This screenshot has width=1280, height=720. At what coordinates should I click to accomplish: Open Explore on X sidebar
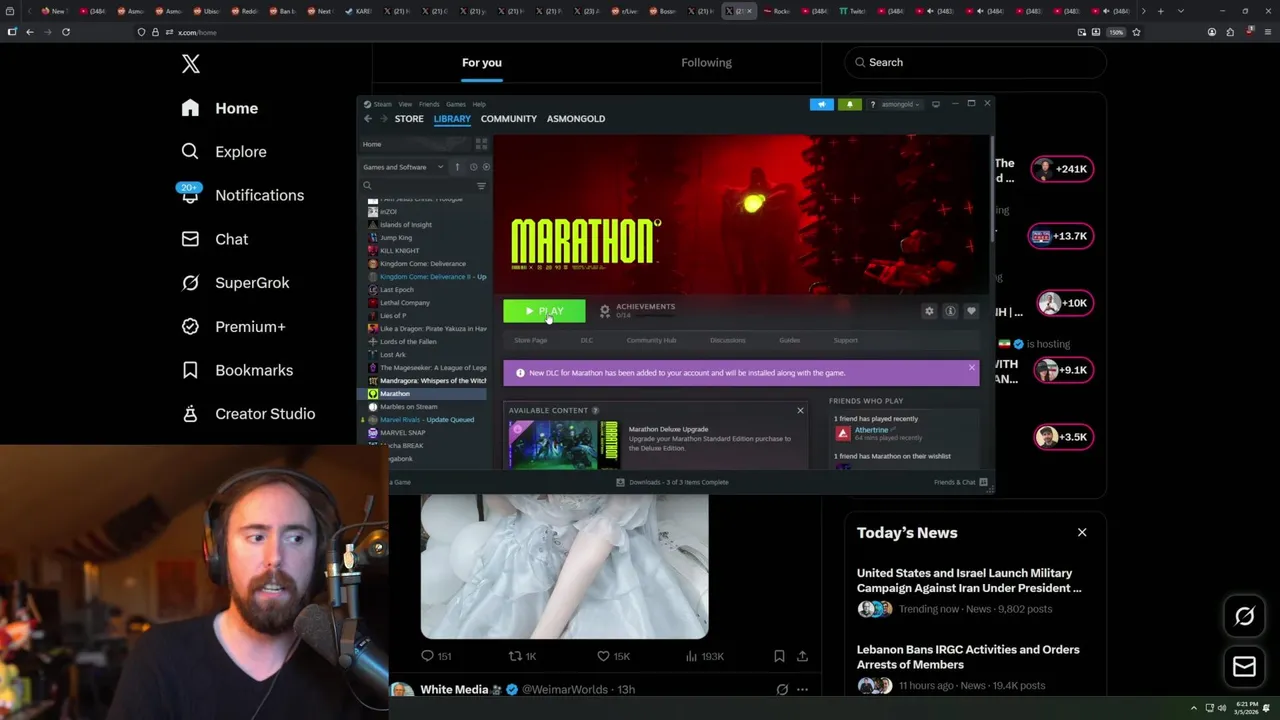click(224, 152)
